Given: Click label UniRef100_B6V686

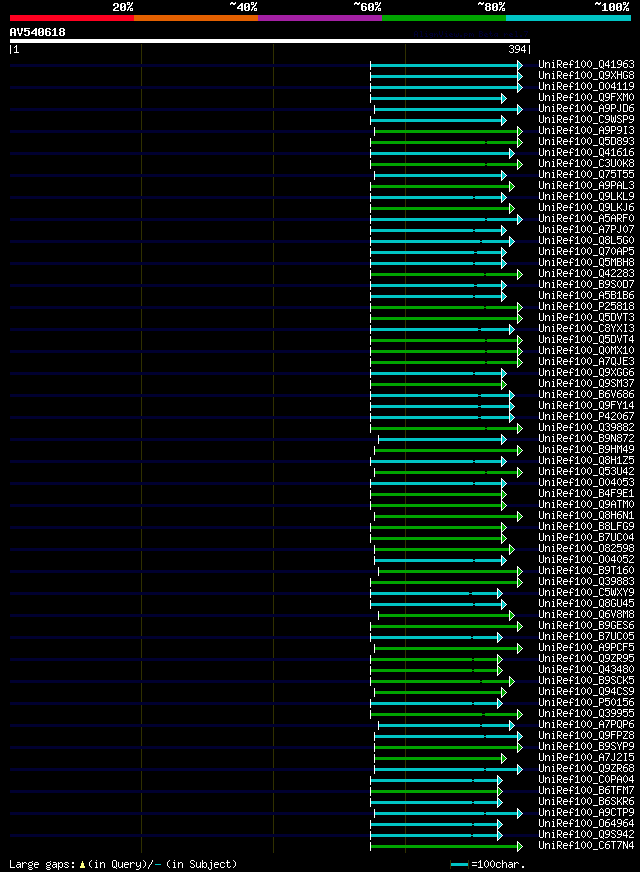Looking at the screenshot, I should [586, 395].
